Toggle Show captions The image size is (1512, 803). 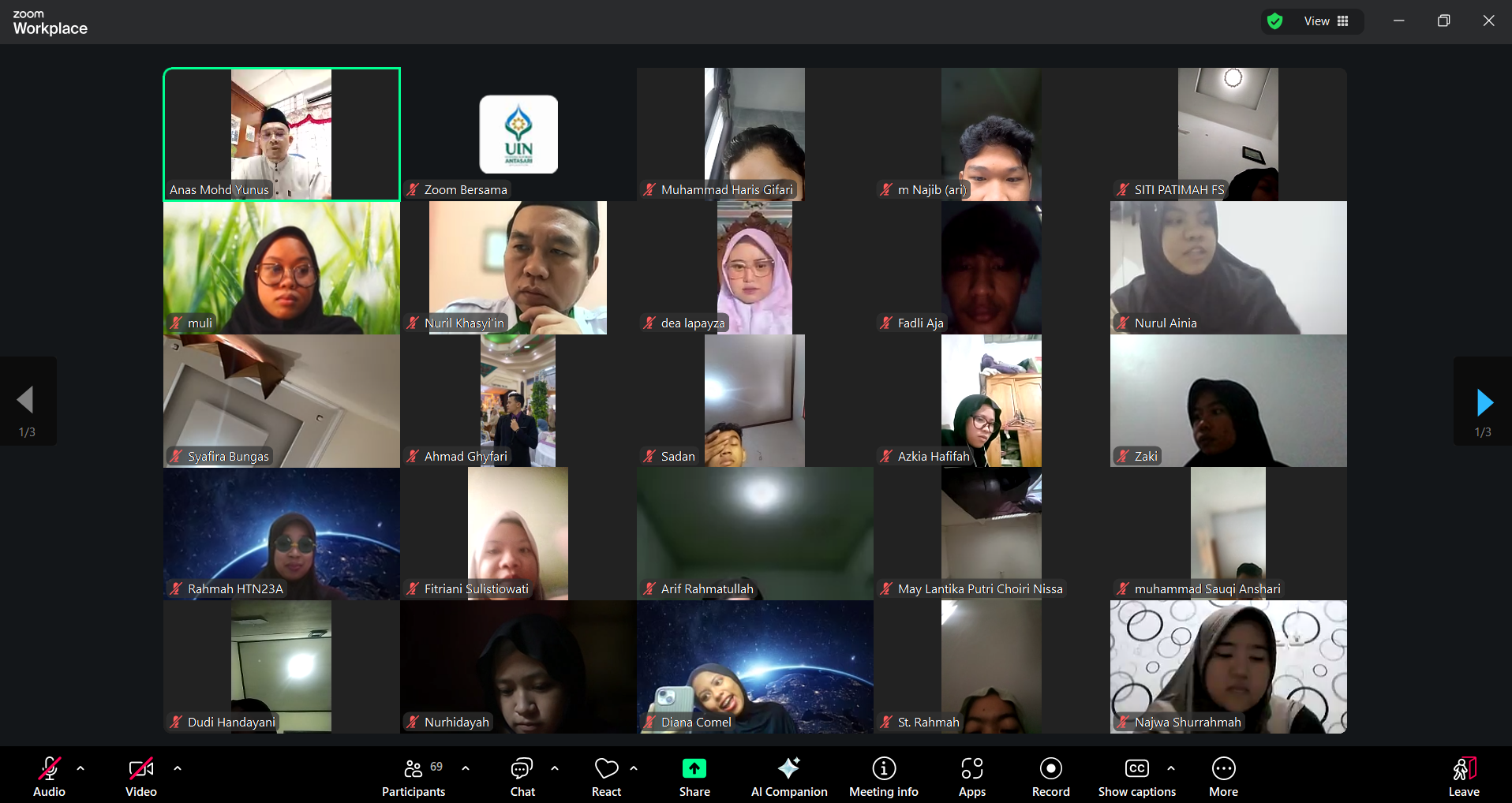1137,777
